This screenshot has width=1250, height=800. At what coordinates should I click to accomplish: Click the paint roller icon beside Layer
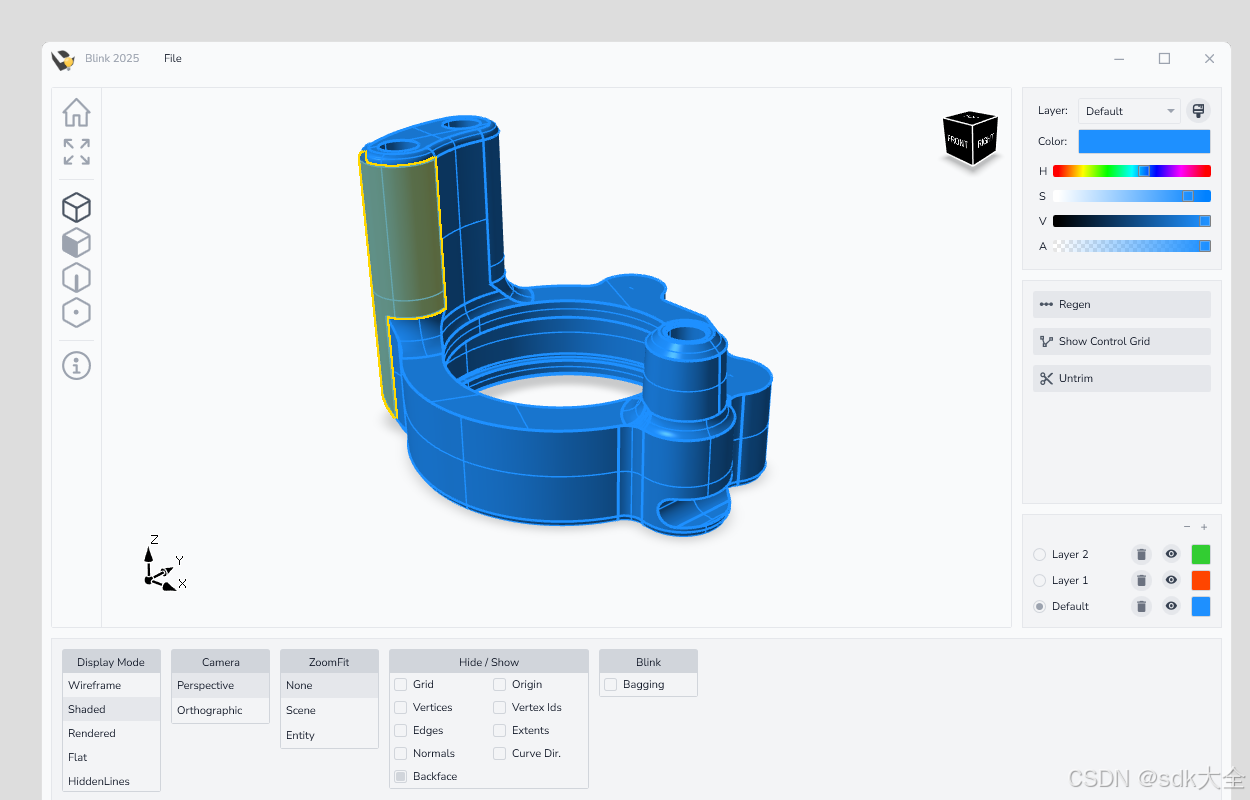pyautogui.click(x=1198, y=111)
